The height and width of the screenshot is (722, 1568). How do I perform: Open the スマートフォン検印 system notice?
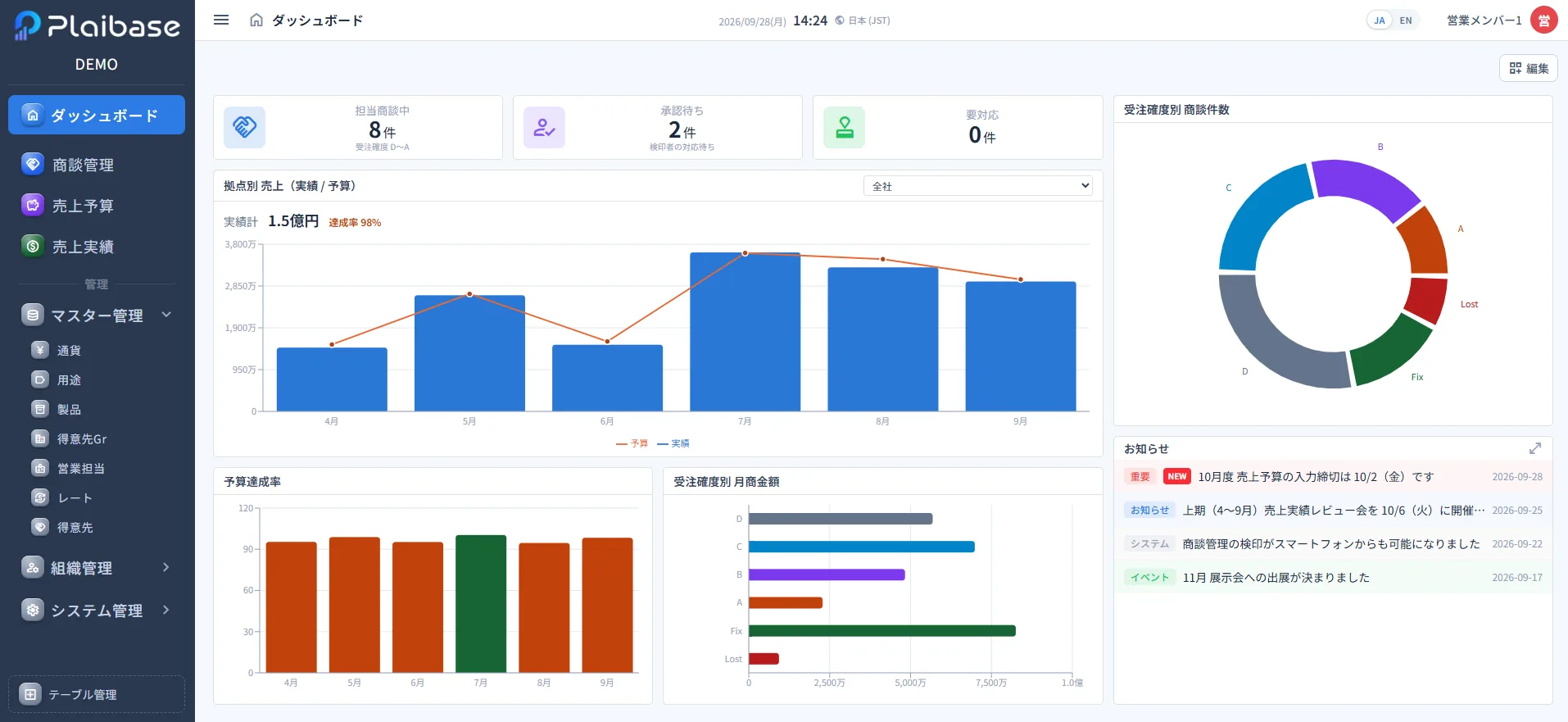[x=1333, y=543]
